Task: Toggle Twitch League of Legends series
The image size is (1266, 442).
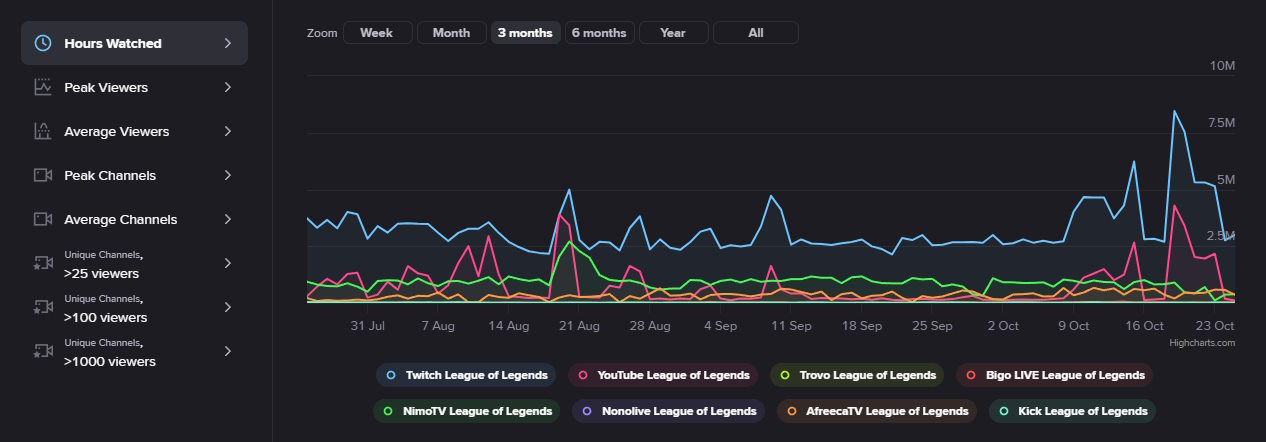Action: pyautogui.click(x=466, y=375)
